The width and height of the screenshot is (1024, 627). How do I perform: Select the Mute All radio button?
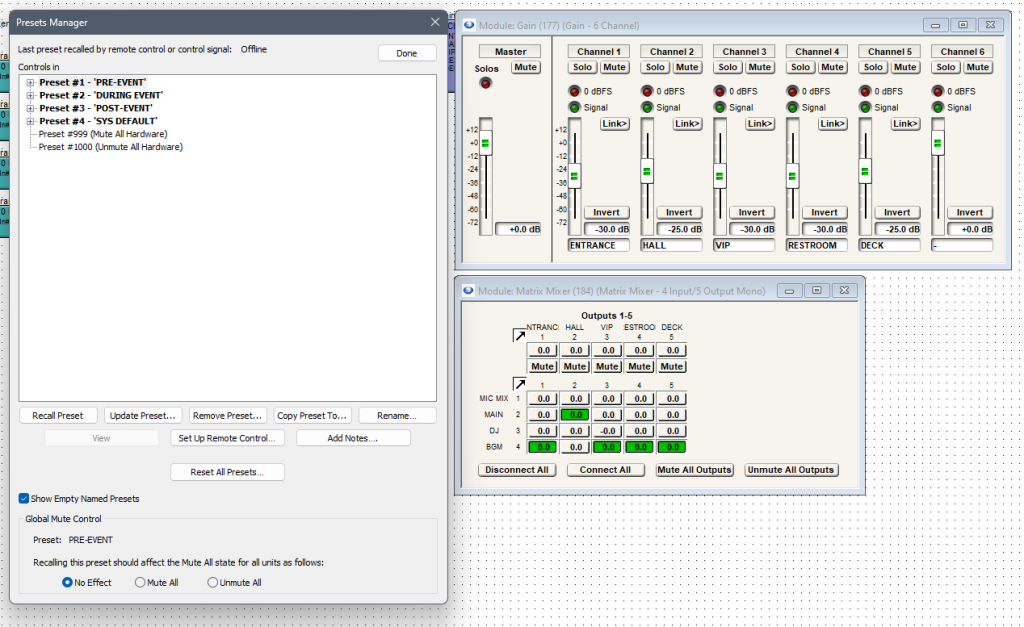[x=140, y=582]
